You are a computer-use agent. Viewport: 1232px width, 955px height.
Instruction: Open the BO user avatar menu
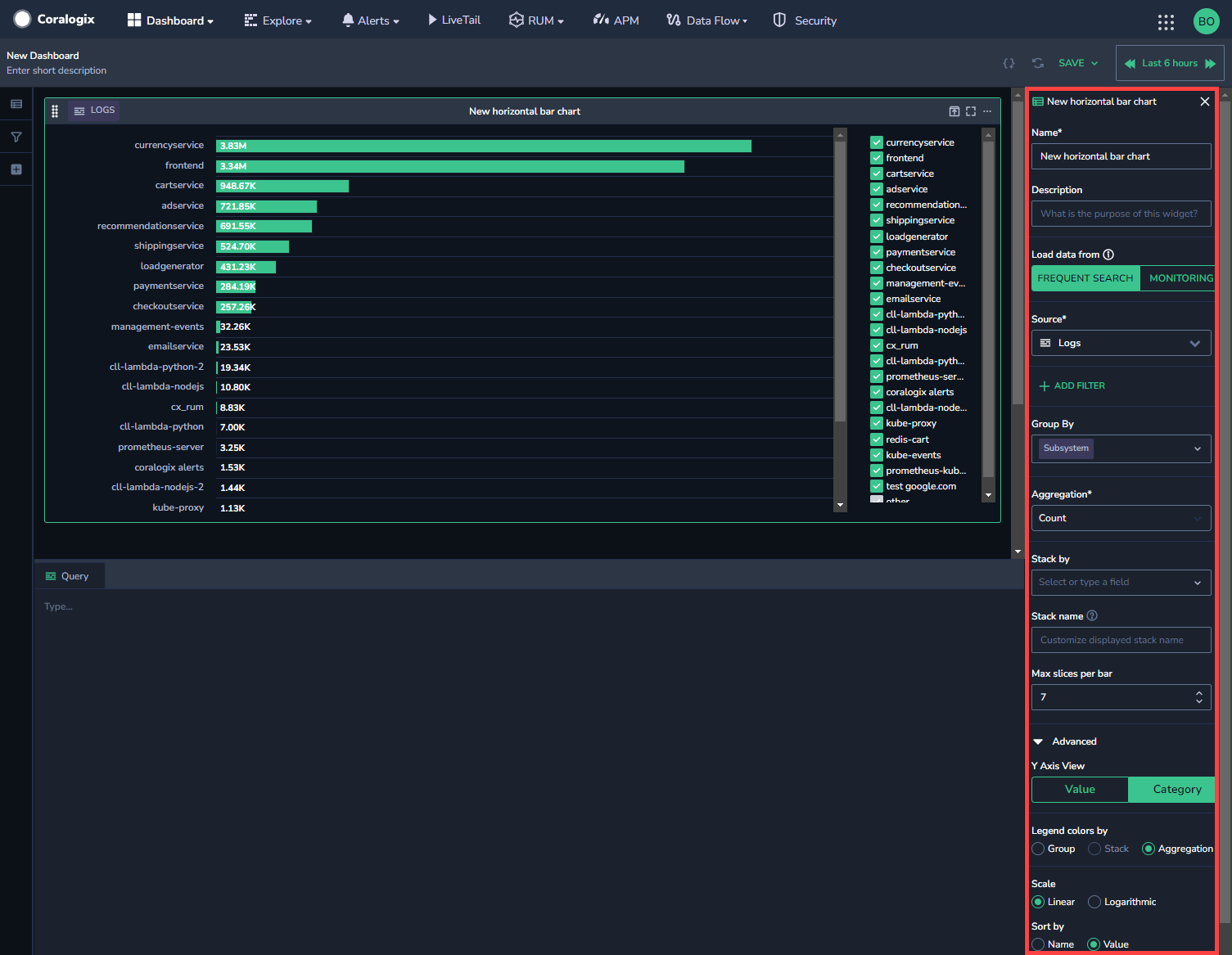[x=1207, y=21]
